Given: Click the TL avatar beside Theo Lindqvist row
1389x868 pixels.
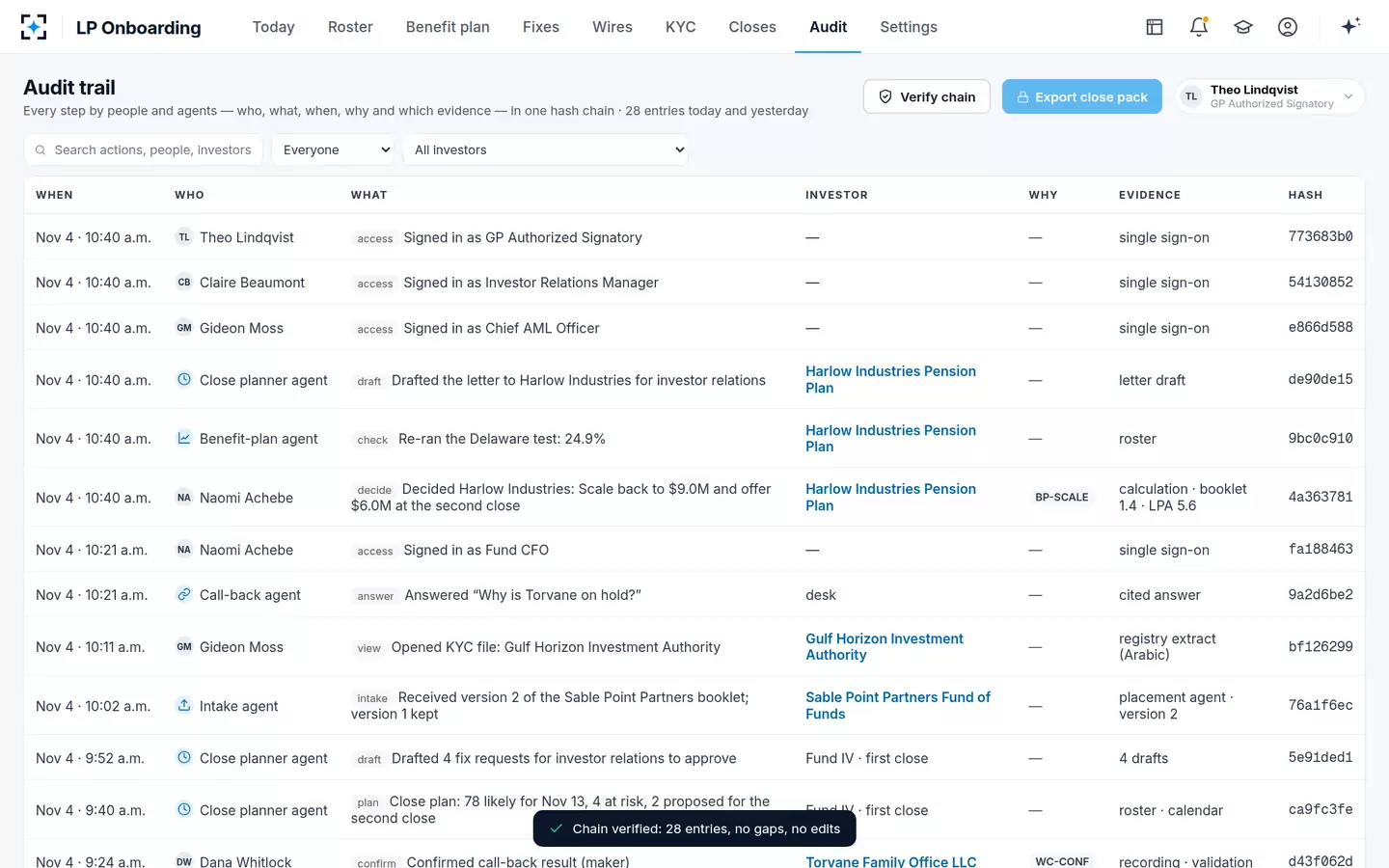Looking at the screenshot, I should pos(184,237).
